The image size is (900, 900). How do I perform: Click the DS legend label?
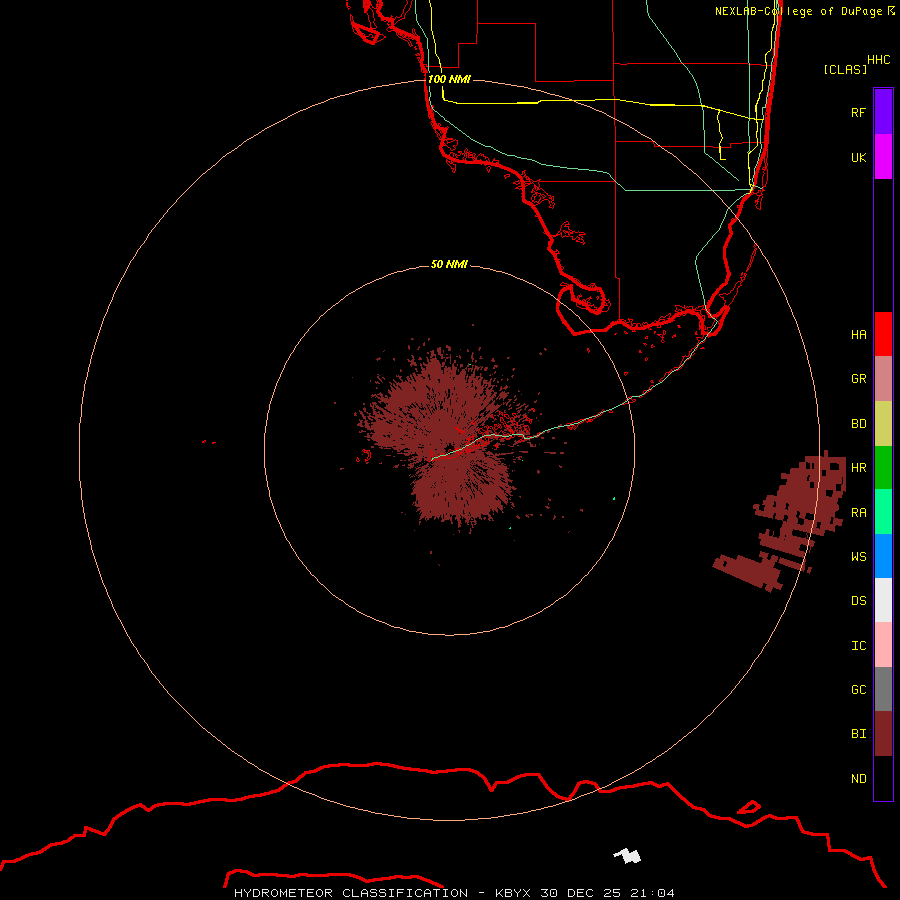coord(858,600)
